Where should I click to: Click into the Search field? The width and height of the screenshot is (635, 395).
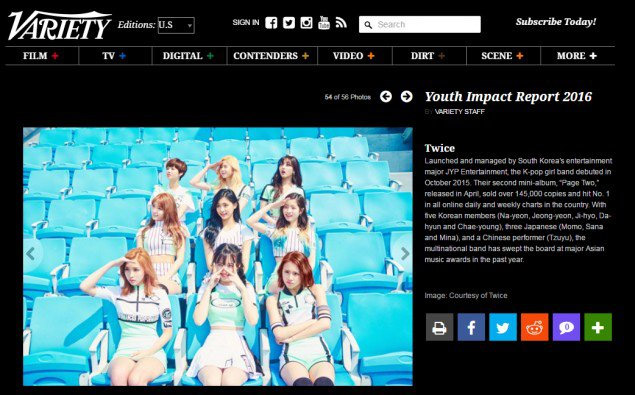(x=420, y=25)
